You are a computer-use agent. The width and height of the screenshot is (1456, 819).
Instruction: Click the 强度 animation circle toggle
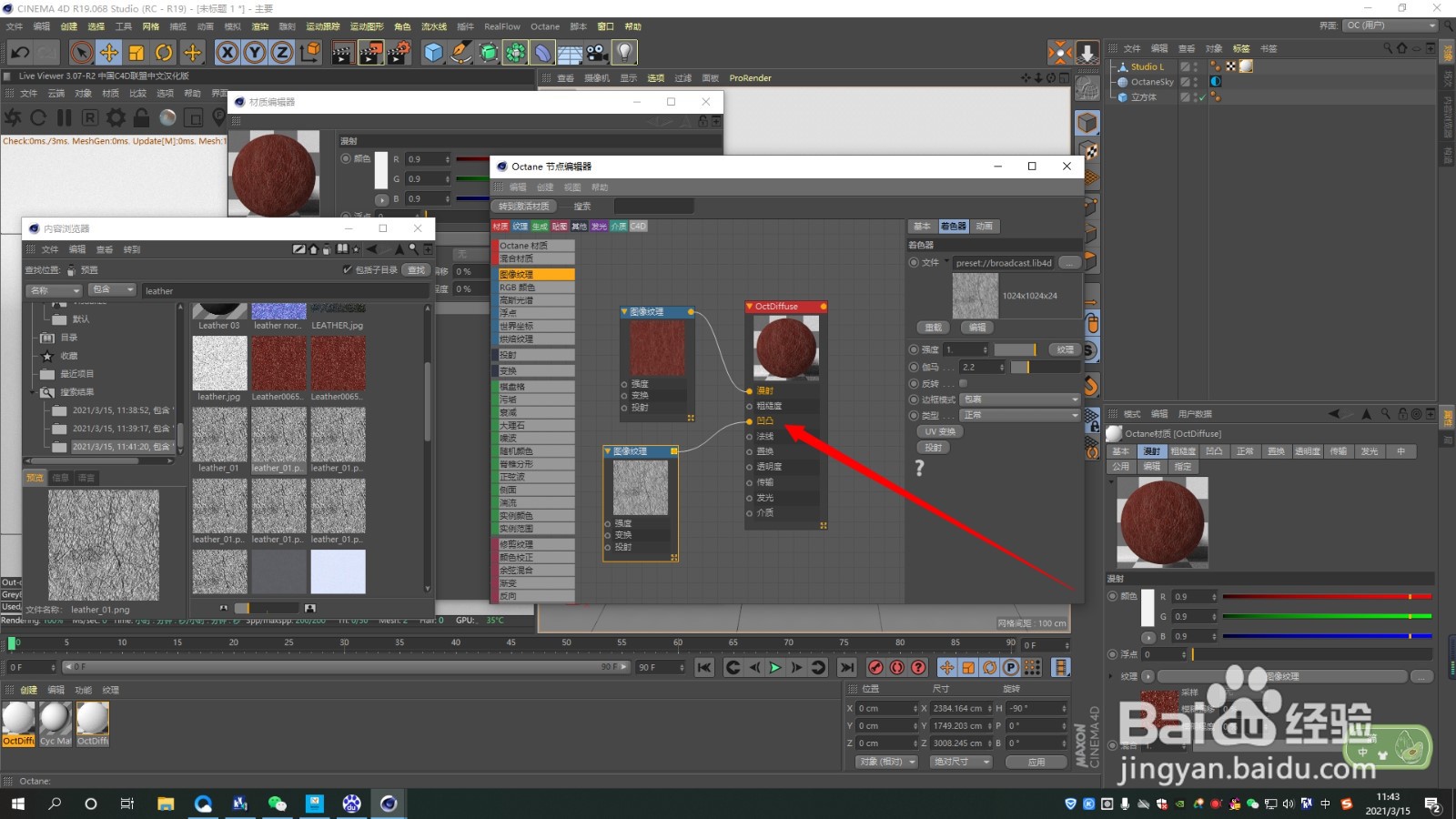tap(914, 349)
